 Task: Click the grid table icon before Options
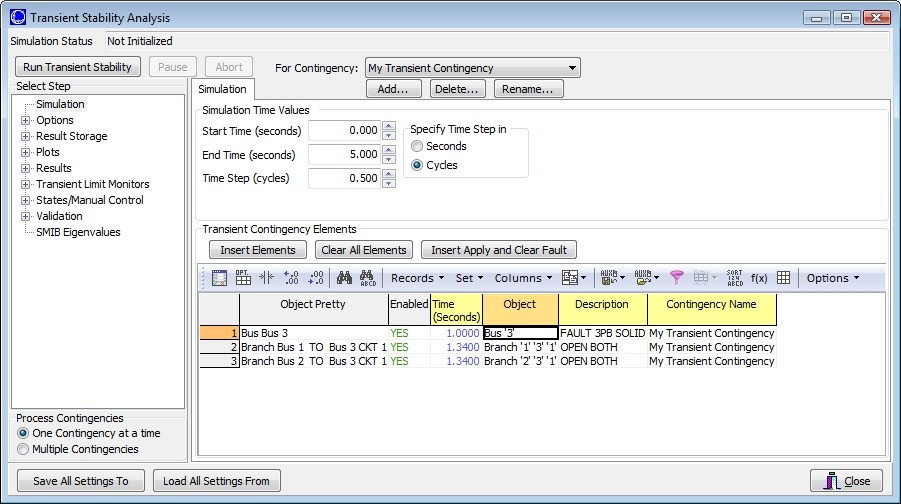(783, 278)
